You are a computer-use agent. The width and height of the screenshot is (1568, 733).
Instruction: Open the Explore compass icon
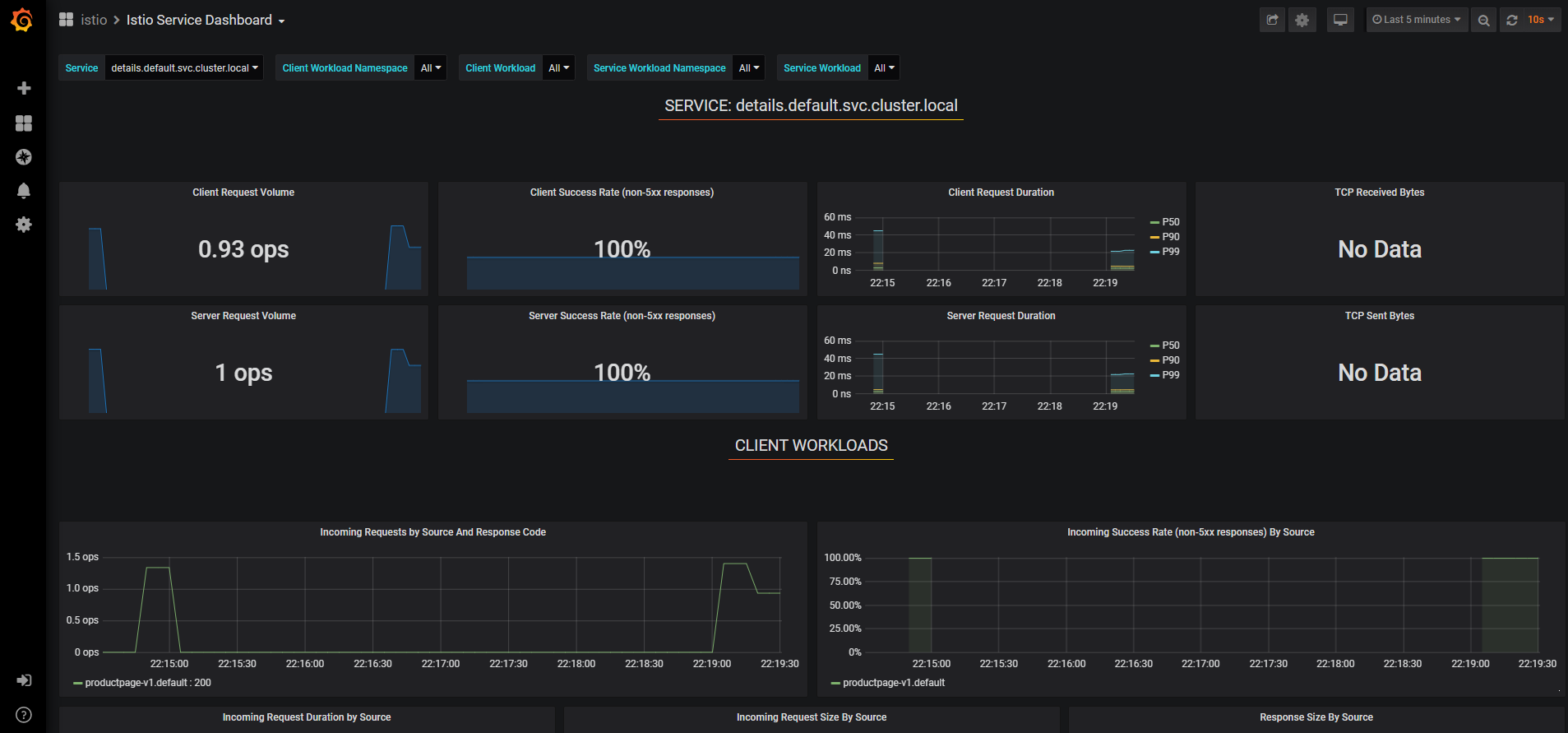pyautogui.click(x=24, y=157)
